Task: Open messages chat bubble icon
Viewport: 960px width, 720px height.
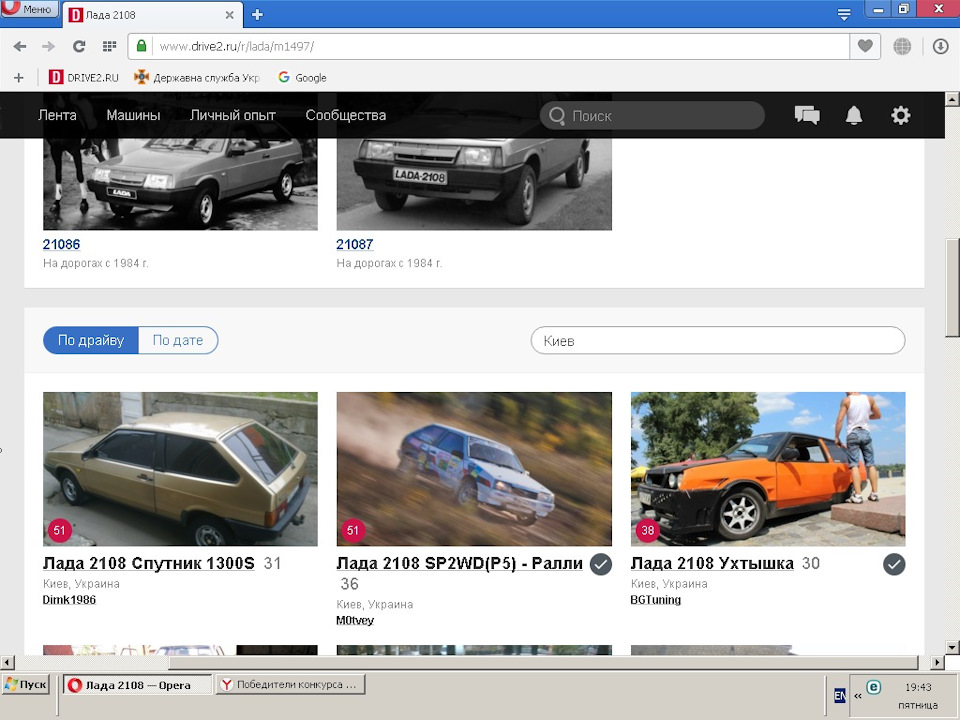Action: [x=807, y=115]
